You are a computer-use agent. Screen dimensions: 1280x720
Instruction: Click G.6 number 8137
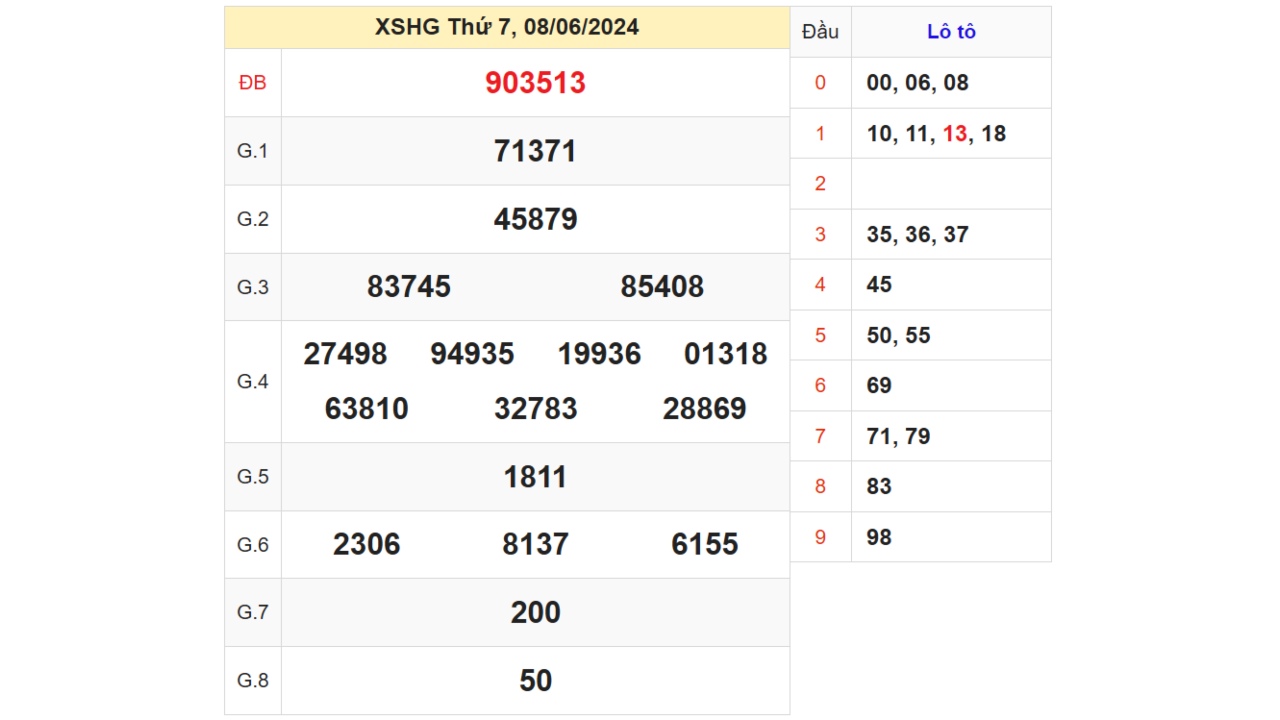pyautogui.click(x=535, y=545)
